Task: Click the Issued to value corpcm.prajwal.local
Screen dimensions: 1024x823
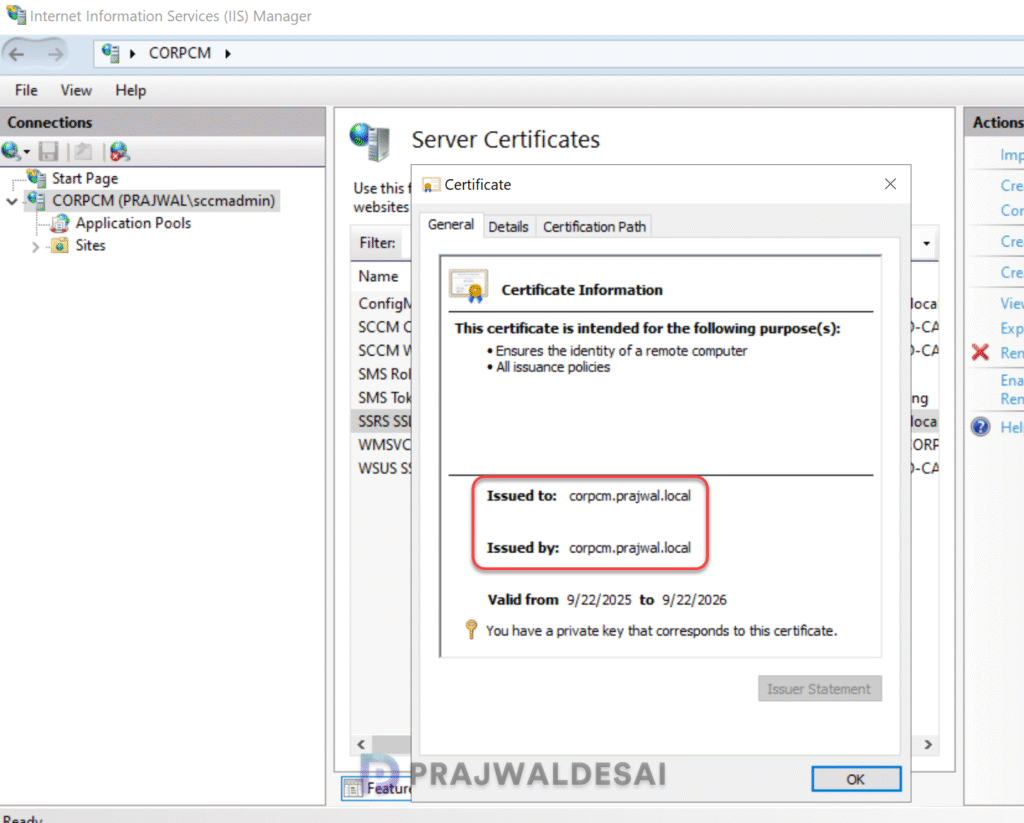Action: [630, 496]
